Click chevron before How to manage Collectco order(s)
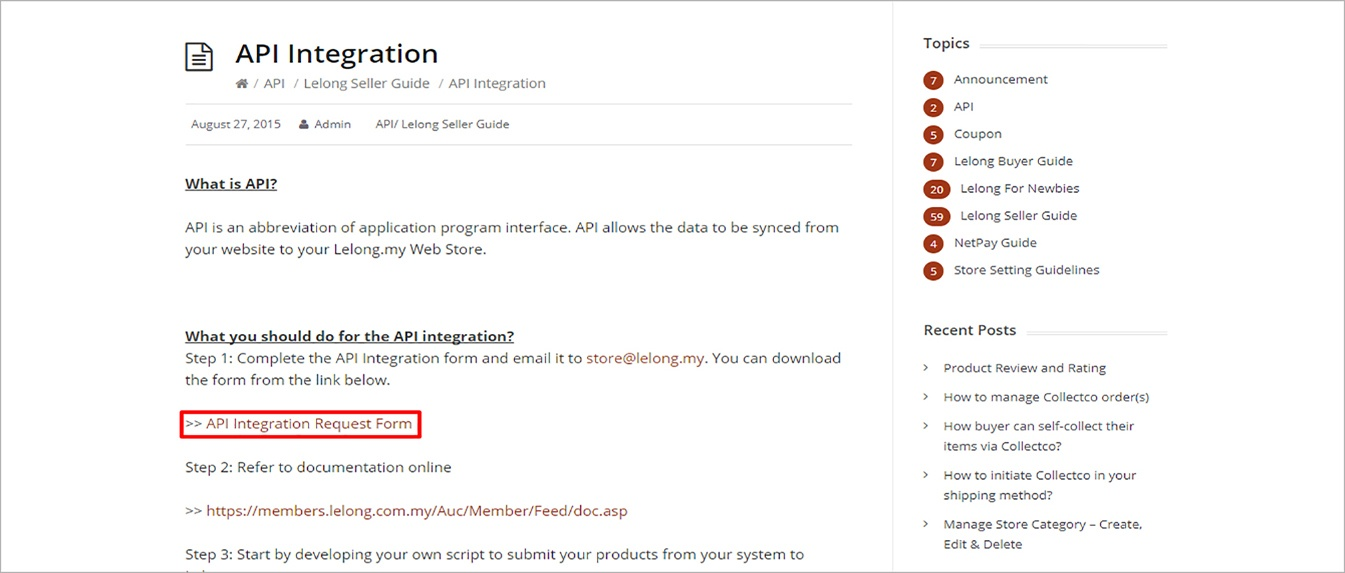 926,397
